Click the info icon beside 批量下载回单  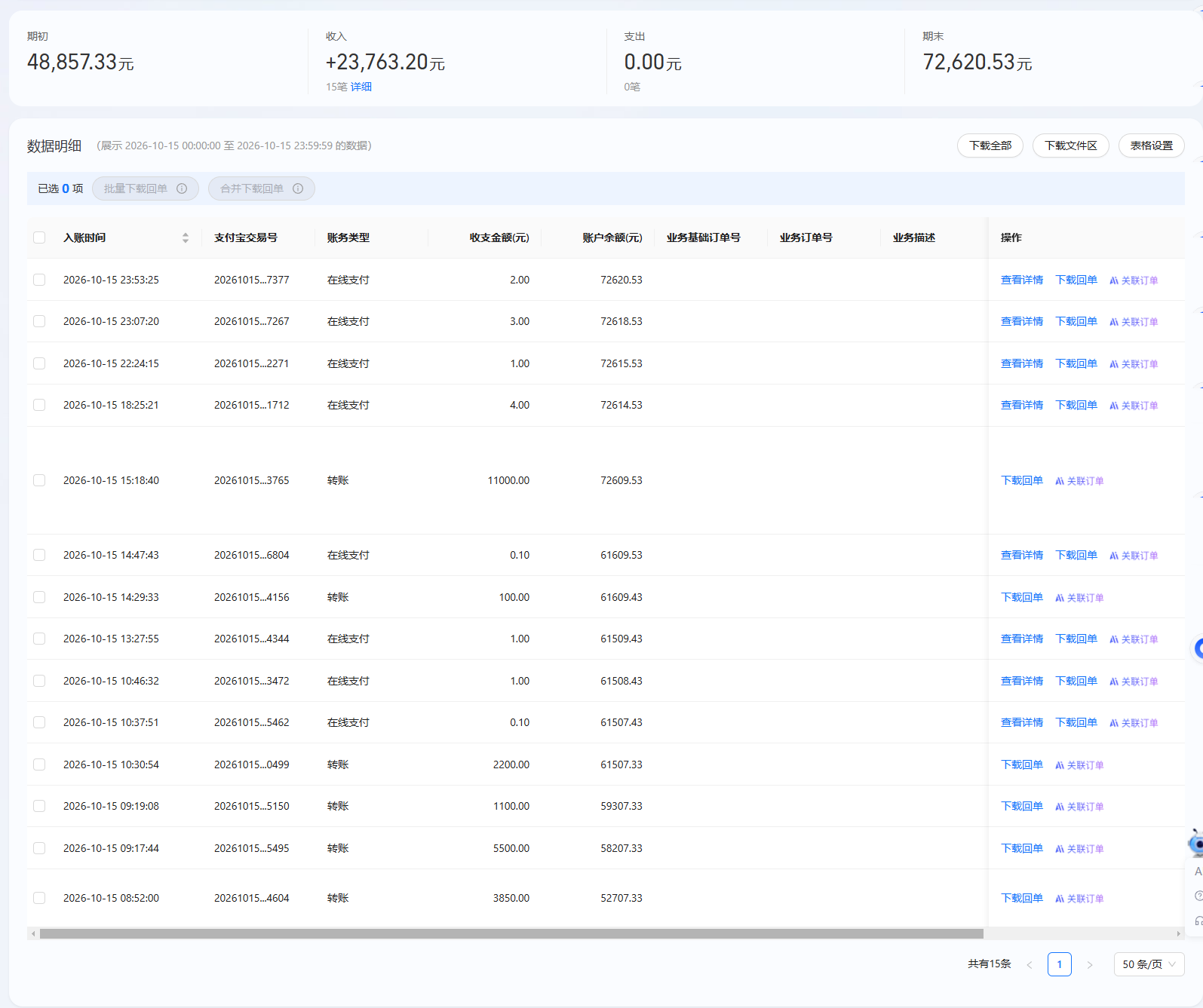coord(182,188)
